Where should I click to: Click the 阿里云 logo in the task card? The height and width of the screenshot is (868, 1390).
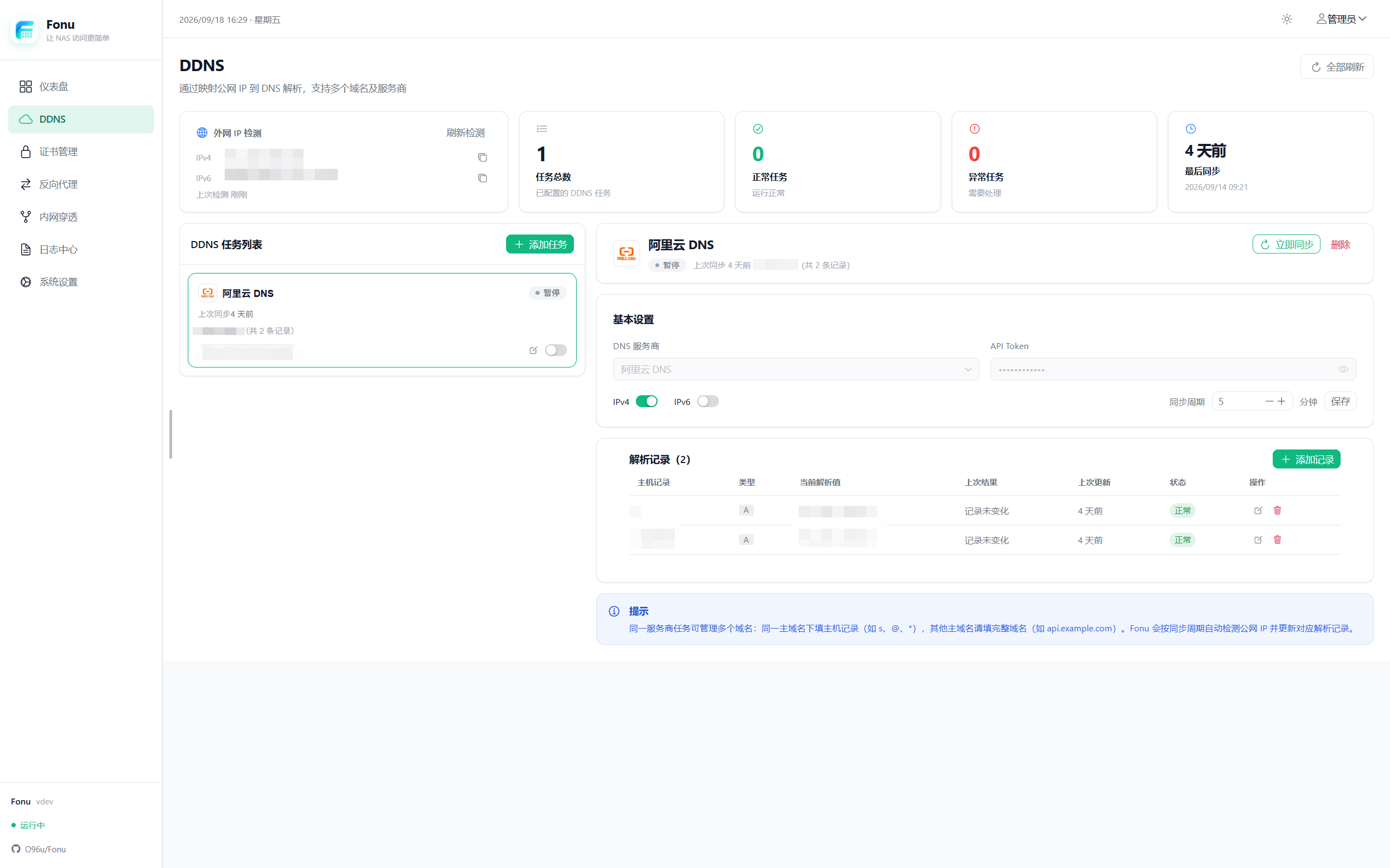207,293
